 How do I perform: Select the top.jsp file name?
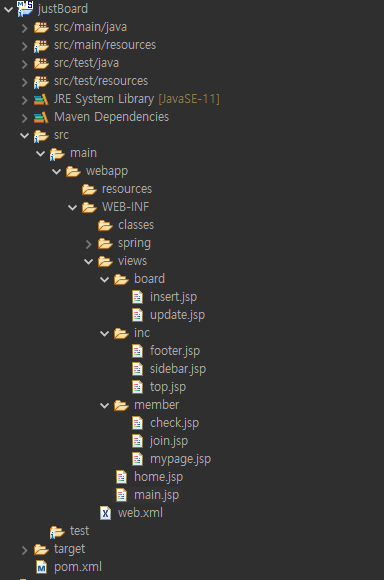coord(168,387)
